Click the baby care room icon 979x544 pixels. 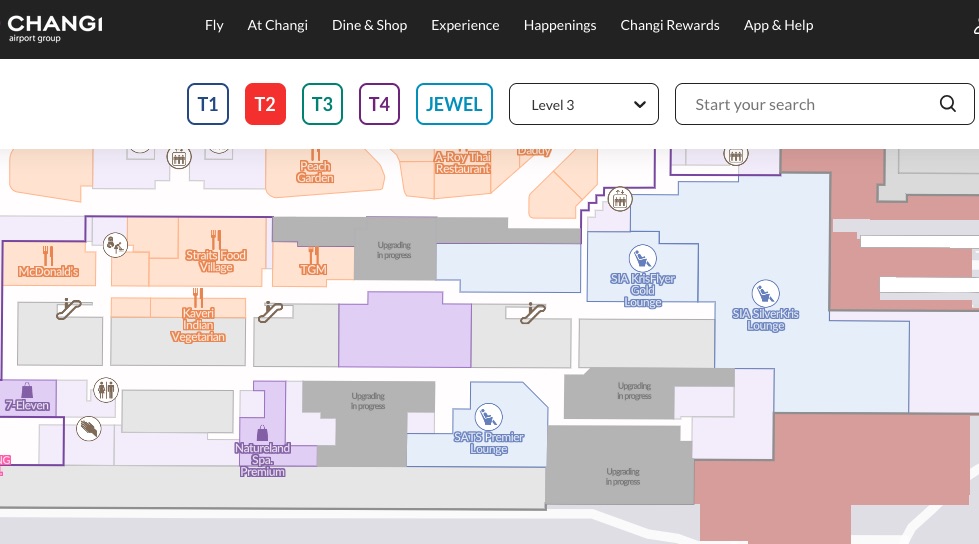[x=115, y=245]
